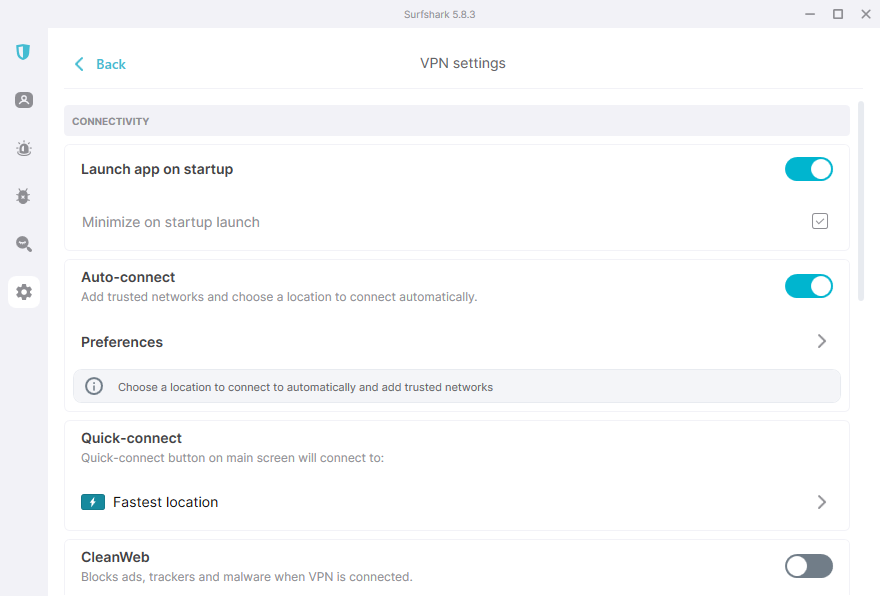The width and height of the screenshot is (880, 596).
Task: Click the lightning bolt Fastest location icon
Action: [x=93, y=502]
